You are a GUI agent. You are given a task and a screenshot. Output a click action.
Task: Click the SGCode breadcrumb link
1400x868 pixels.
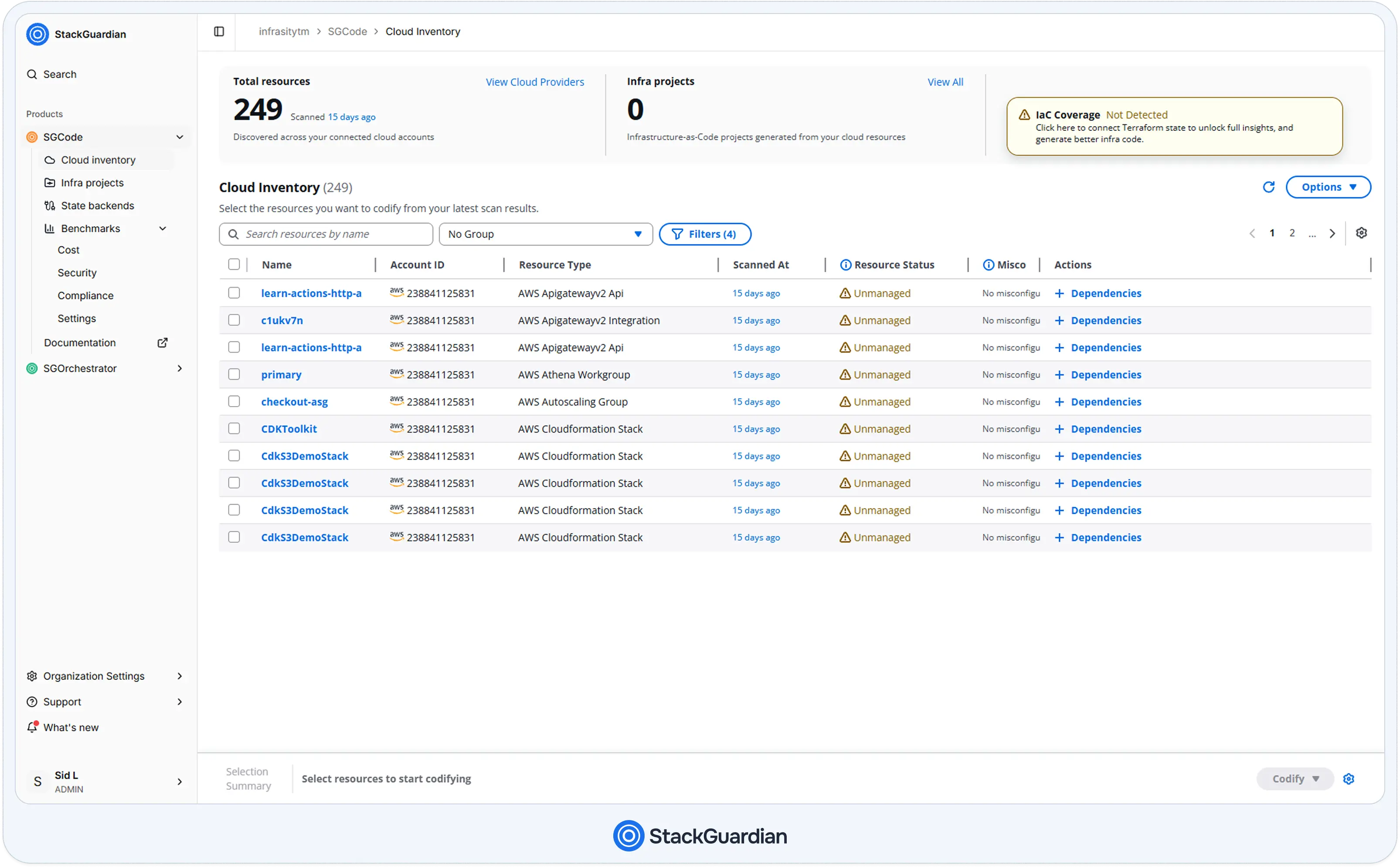(347, 31)
